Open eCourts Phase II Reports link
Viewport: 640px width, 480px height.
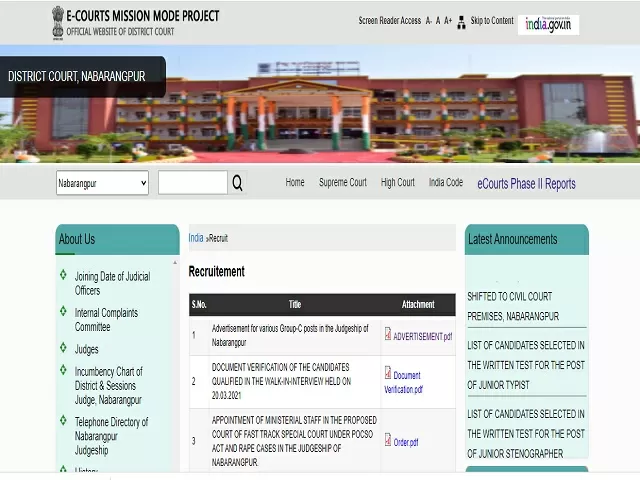(x=526, y=184)
